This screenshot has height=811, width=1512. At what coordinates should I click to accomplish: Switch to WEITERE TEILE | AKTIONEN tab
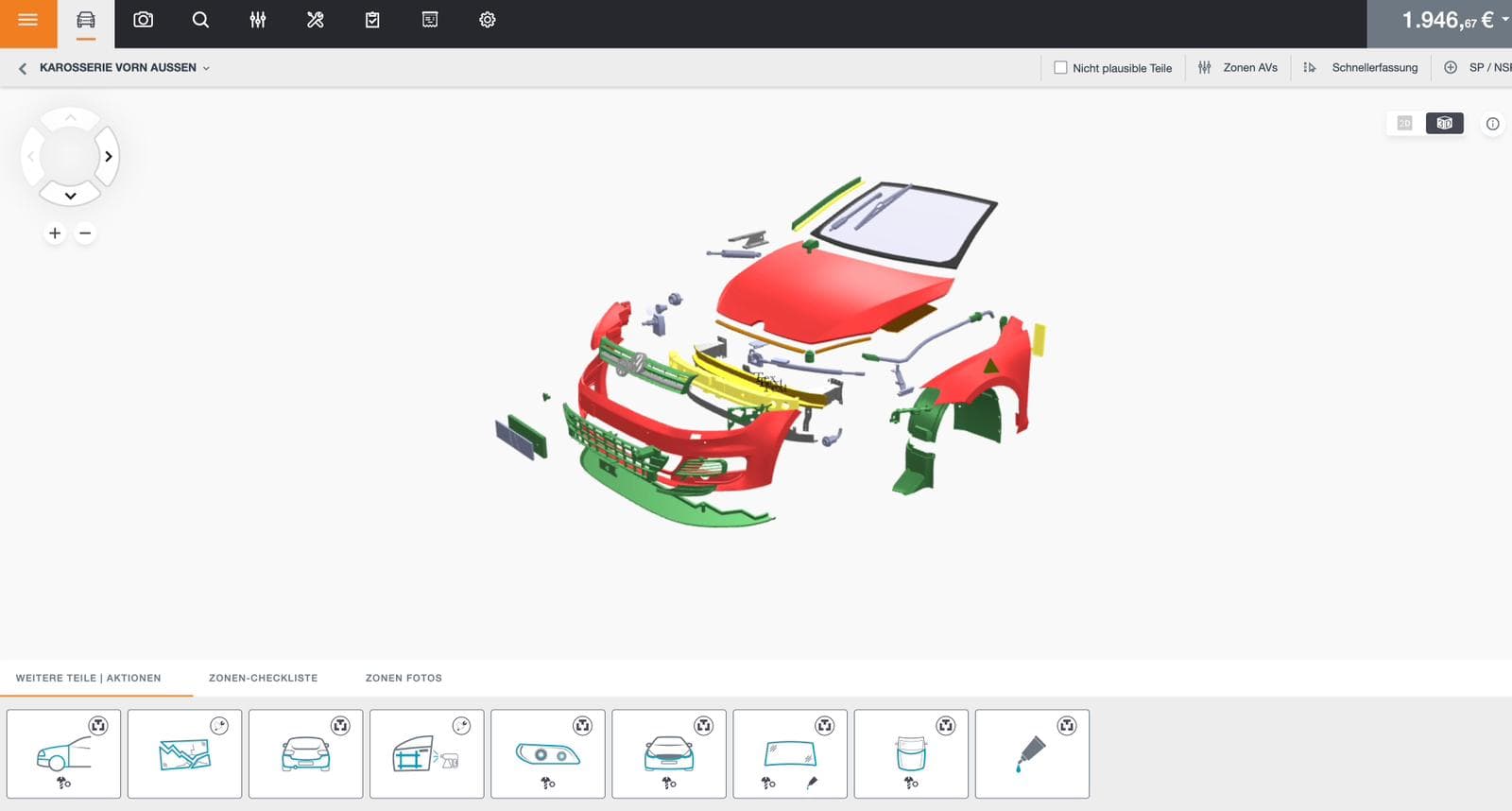tap(88, 678)
